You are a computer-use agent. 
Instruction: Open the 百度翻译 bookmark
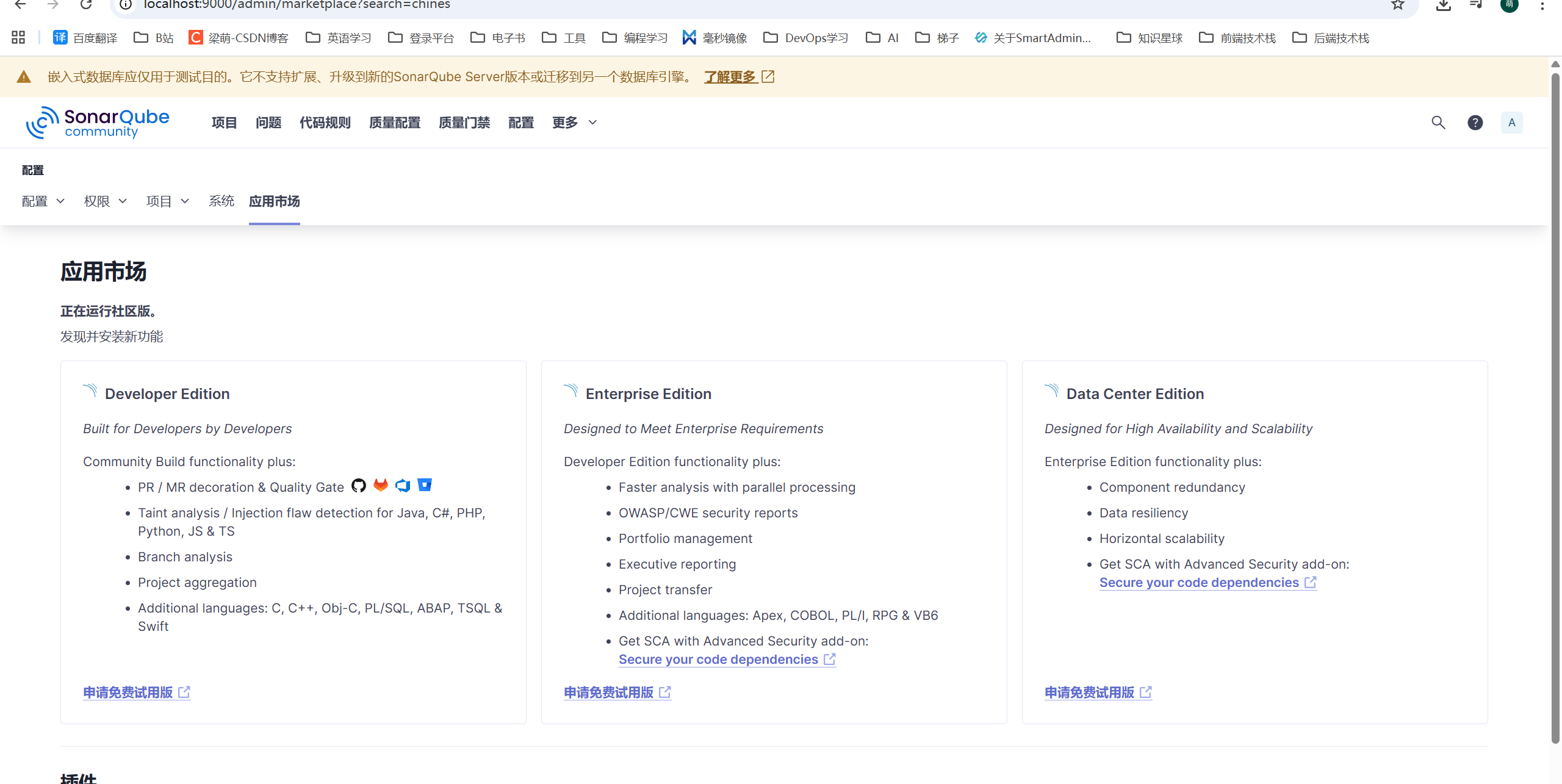point(85,38)
